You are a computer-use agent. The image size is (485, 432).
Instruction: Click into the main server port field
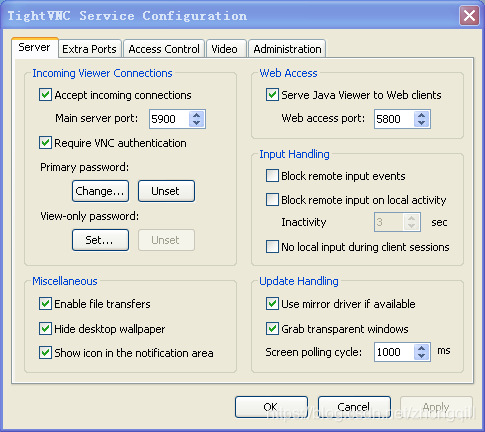click(x=169, y=119)
